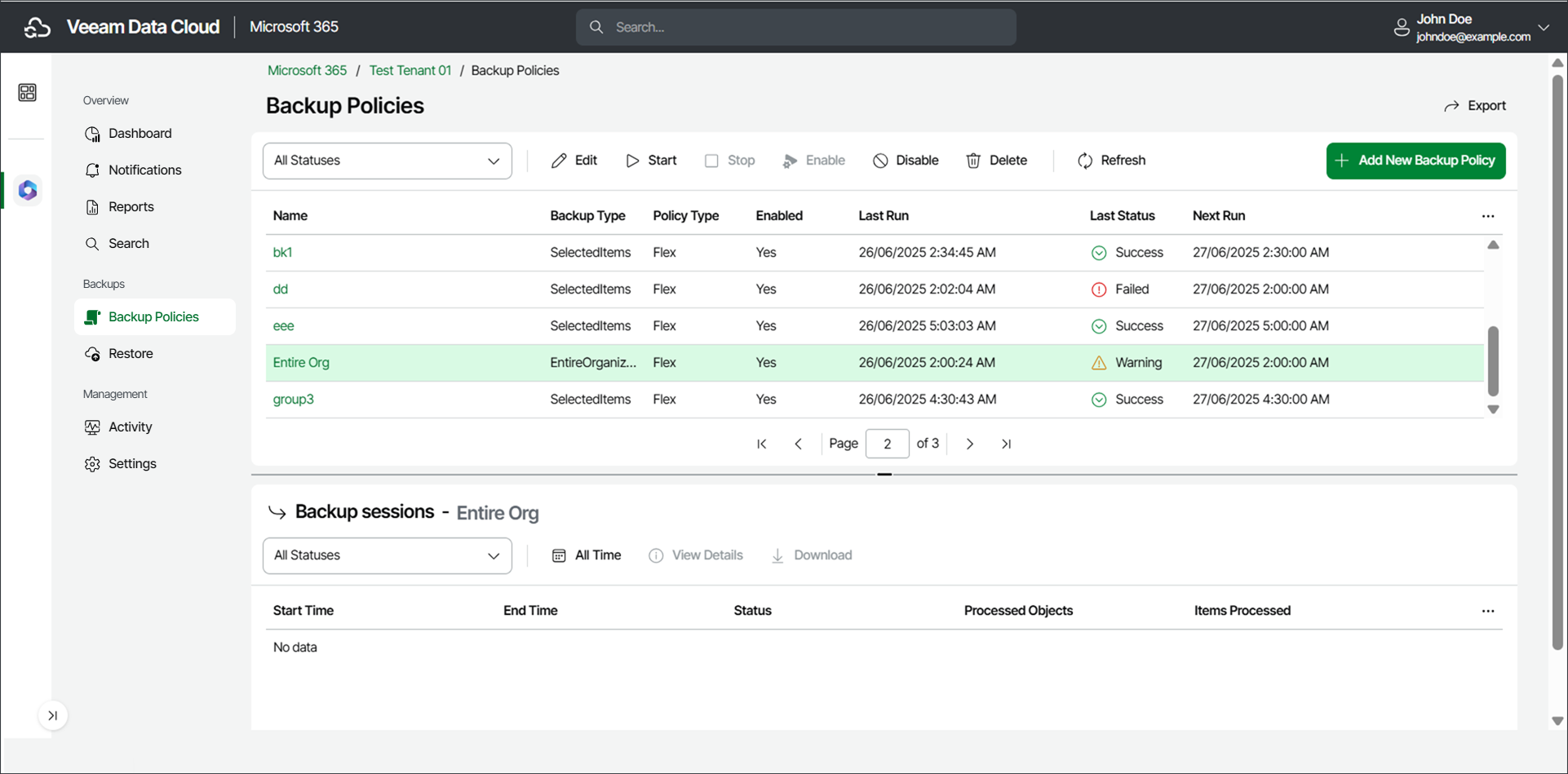
Task: Edit the selected backup policy
Action: point(574,161)
